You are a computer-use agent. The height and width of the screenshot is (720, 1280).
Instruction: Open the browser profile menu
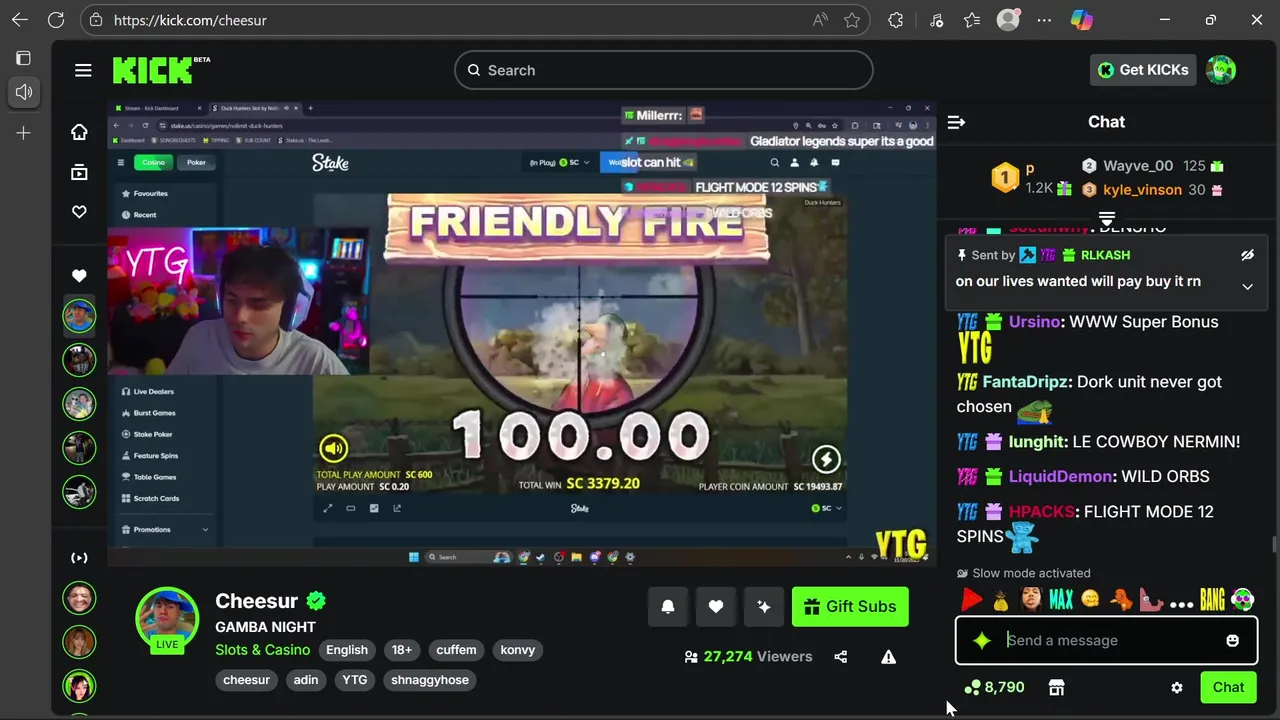click(1008, 20)
